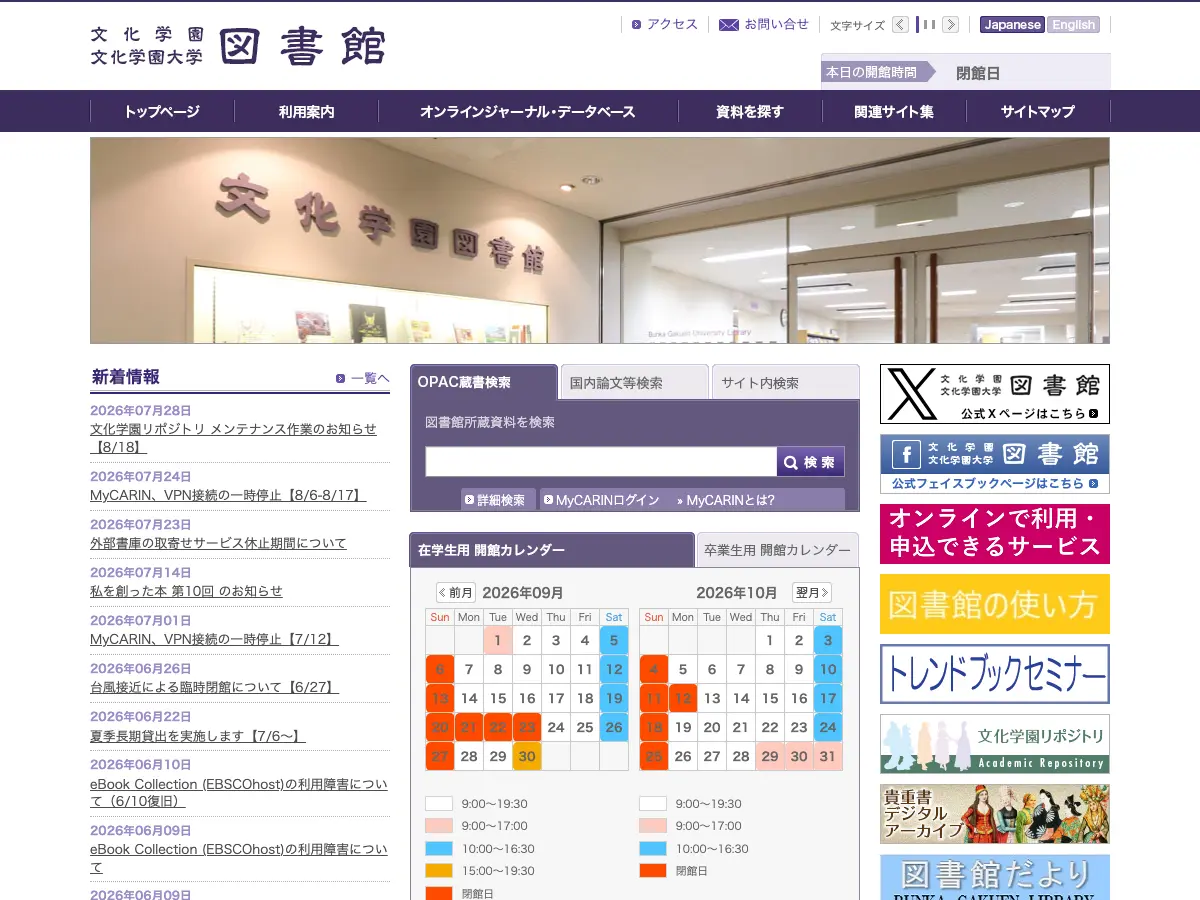This screenshot has height=900, width=1200.
Task: Open contact page via お問い合せ text
Action: pos(777,24)
